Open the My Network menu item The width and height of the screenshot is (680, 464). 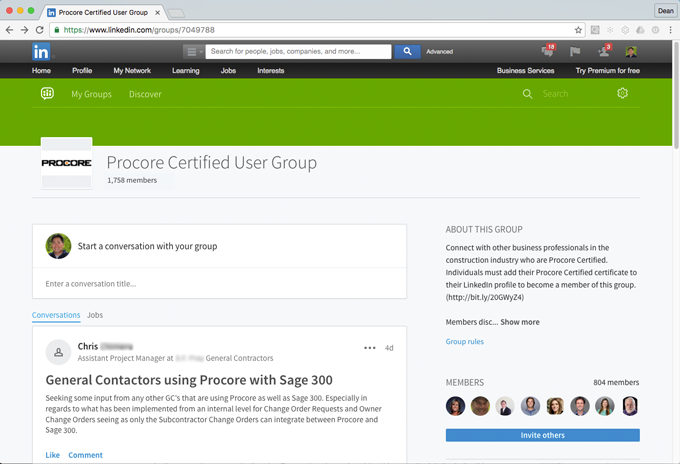pyautogui.click(x=132, y=71)
